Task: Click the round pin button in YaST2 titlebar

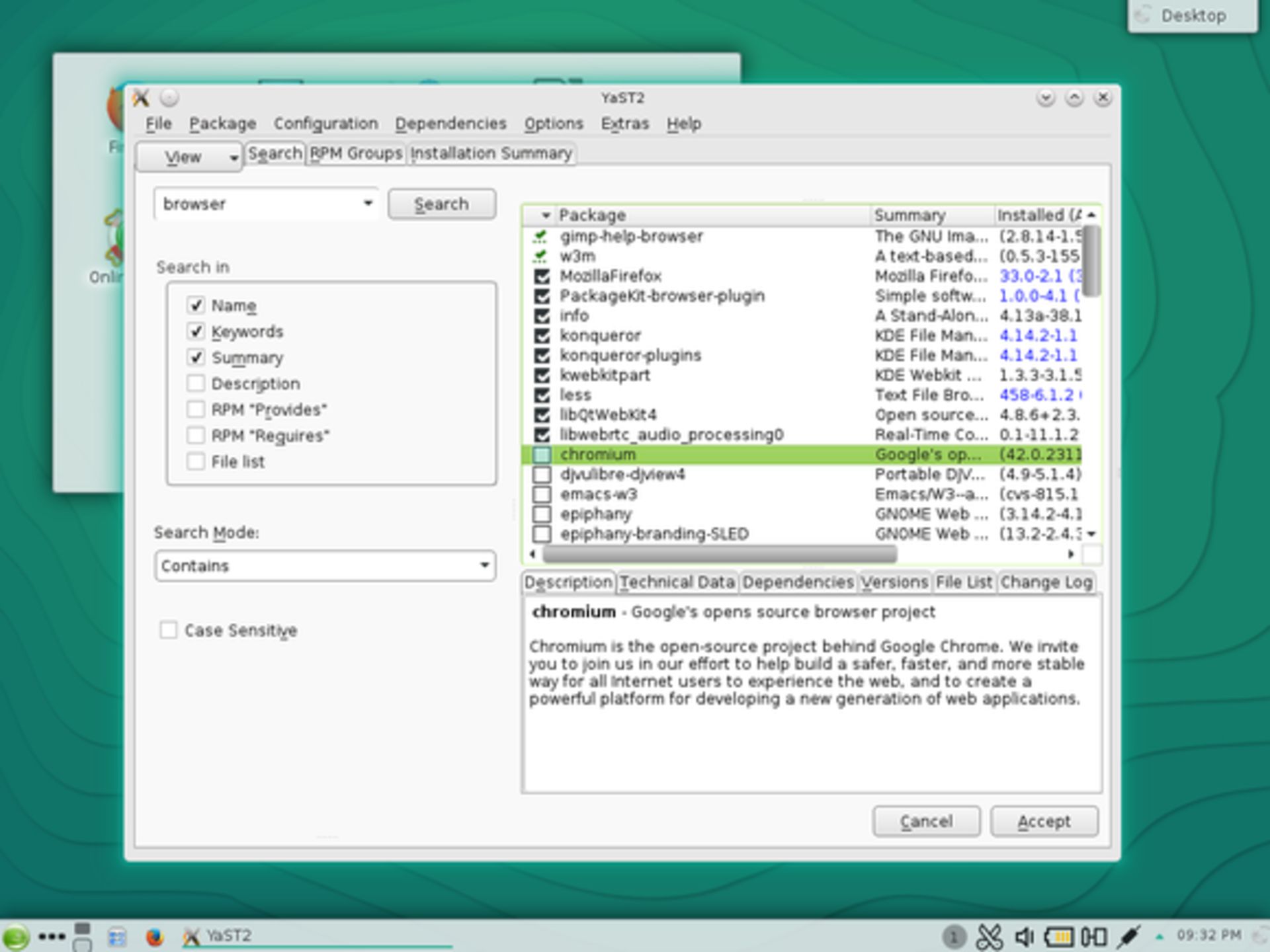Action: 169,98
